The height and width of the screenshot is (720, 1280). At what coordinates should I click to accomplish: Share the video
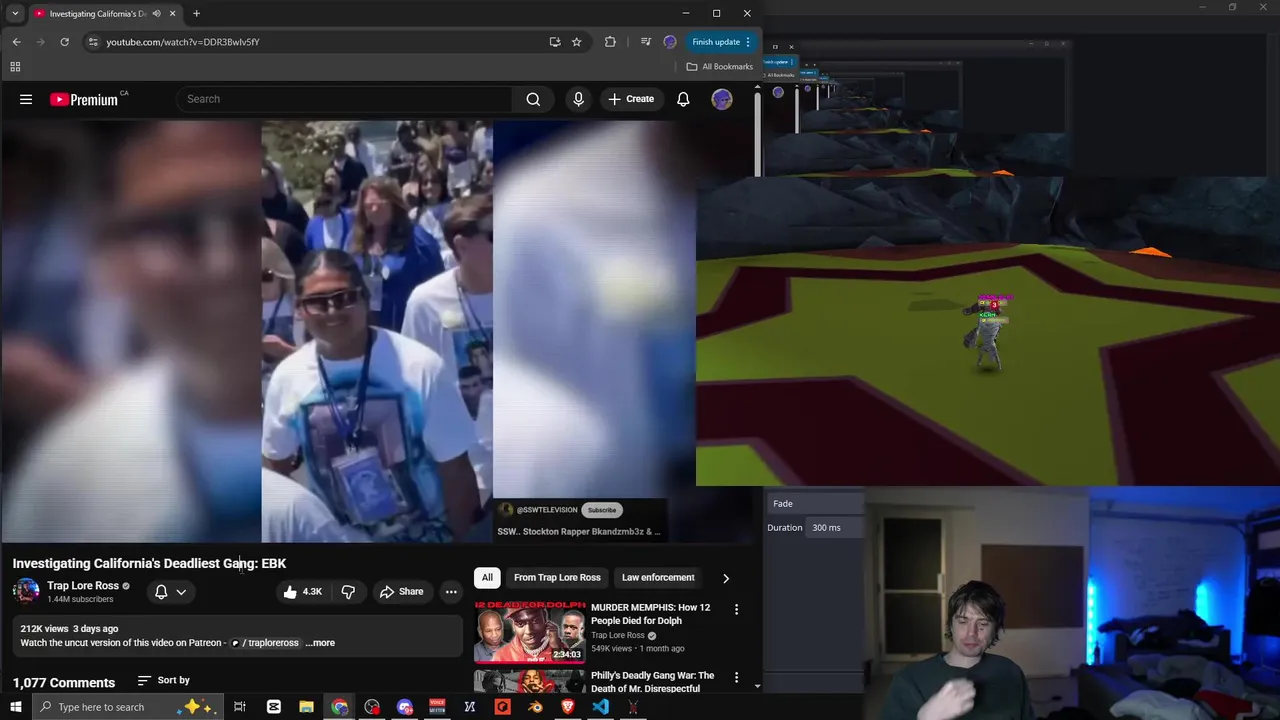click(x=401, y=592)
